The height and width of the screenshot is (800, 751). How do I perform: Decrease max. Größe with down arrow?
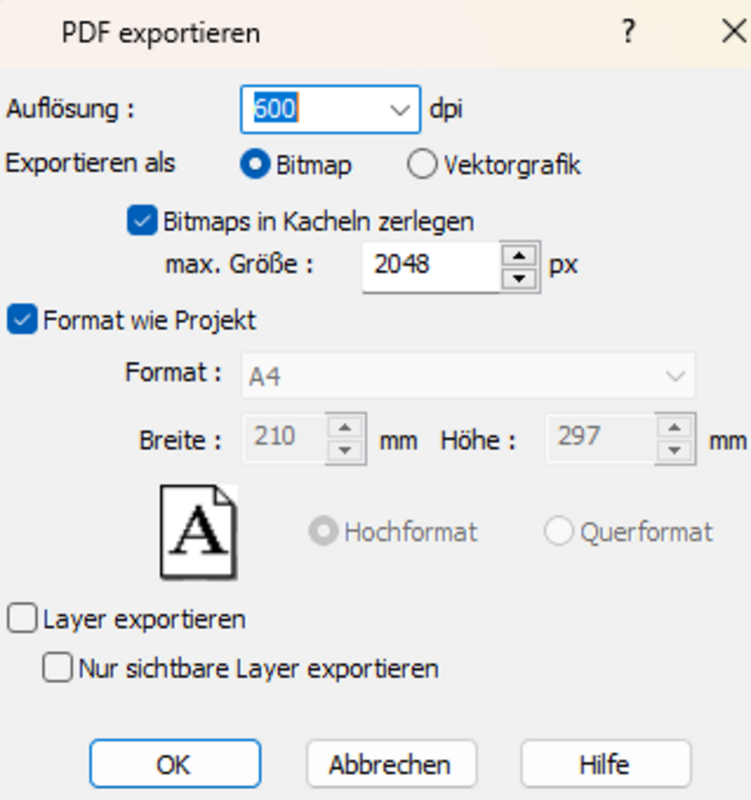[x=517, y=277]
